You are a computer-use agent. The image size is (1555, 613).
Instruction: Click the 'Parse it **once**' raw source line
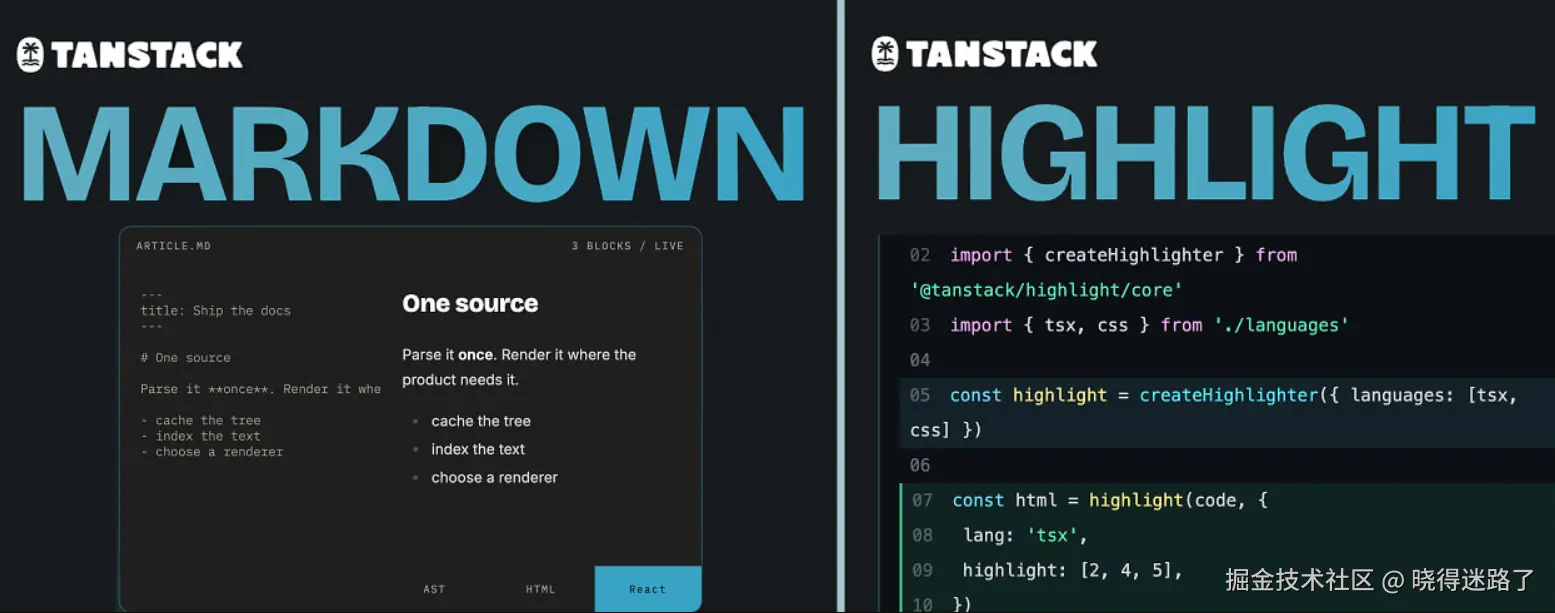tap(261, 389)
